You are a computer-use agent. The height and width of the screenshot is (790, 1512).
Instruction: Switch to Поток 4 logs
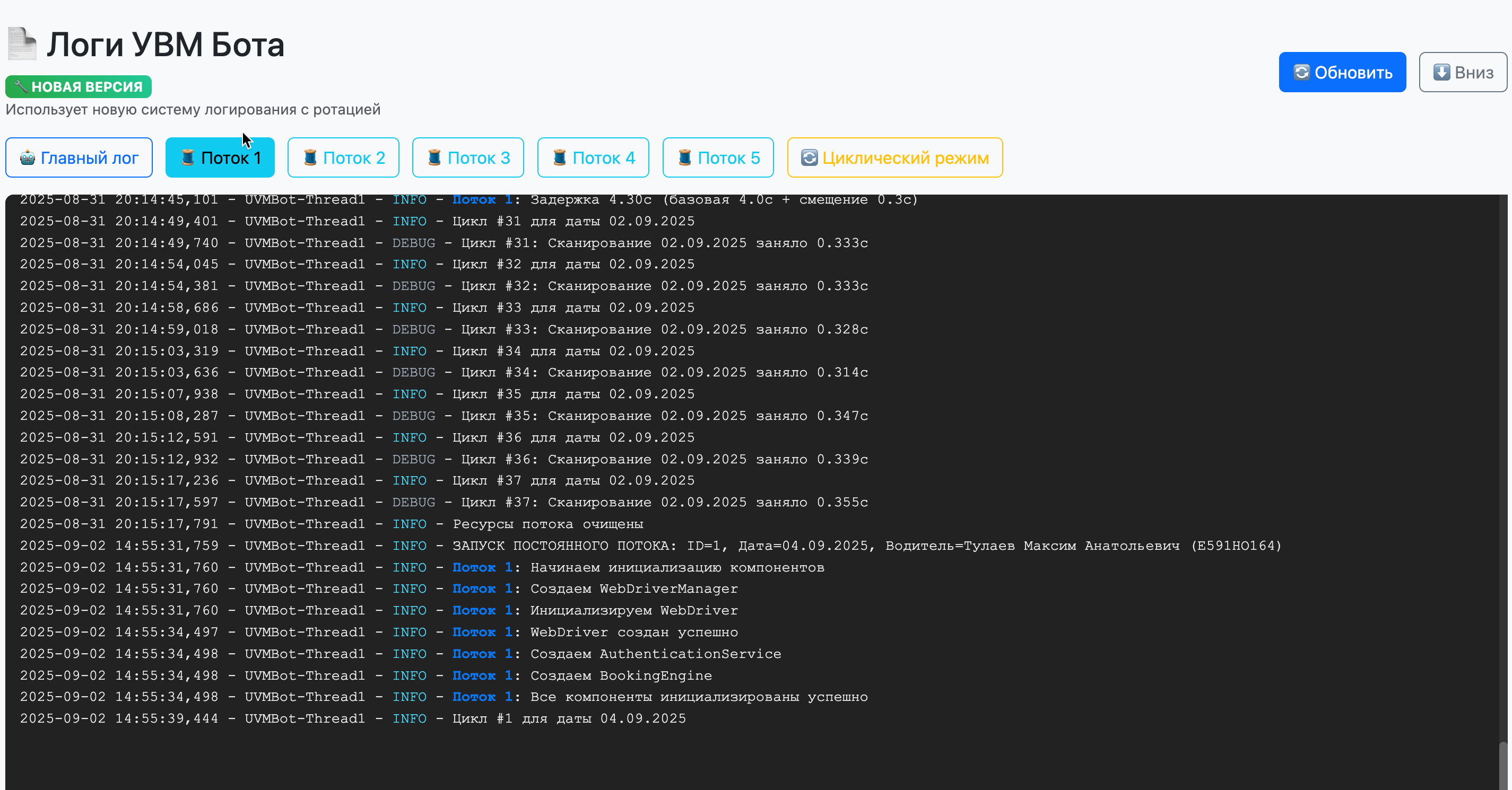[593, 158]
